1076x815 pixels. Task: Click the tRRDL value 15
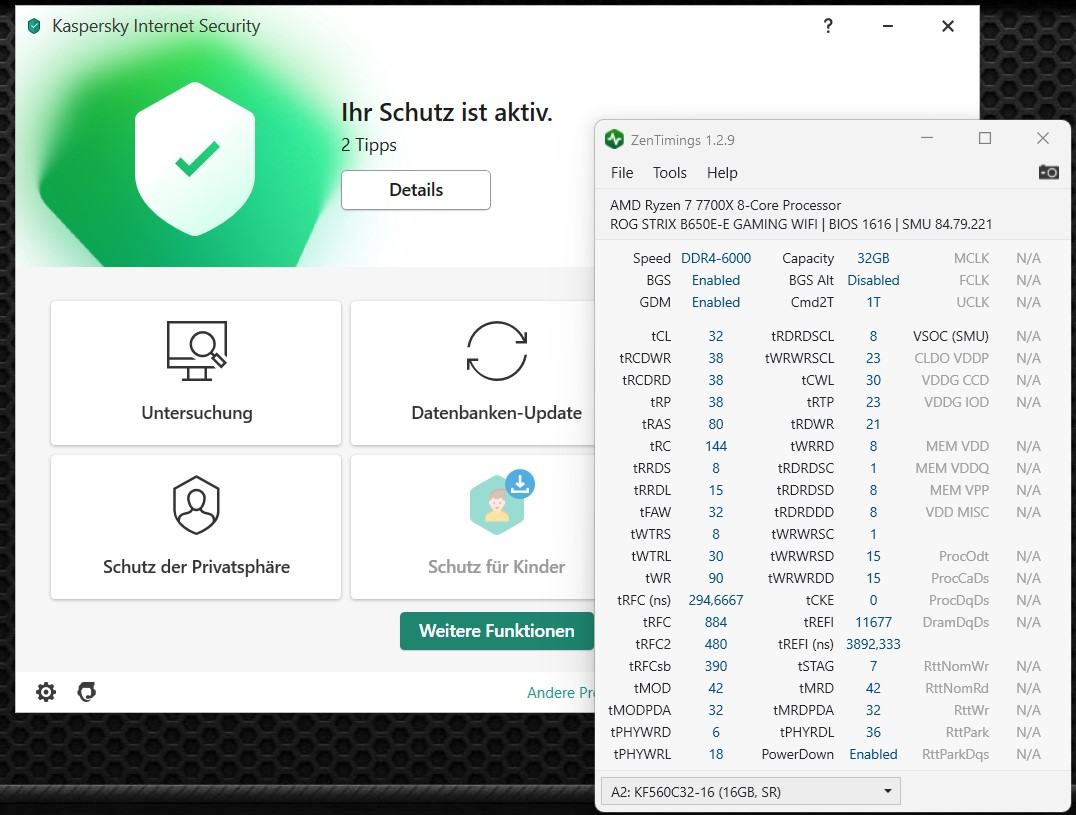[x=716, y=490]
